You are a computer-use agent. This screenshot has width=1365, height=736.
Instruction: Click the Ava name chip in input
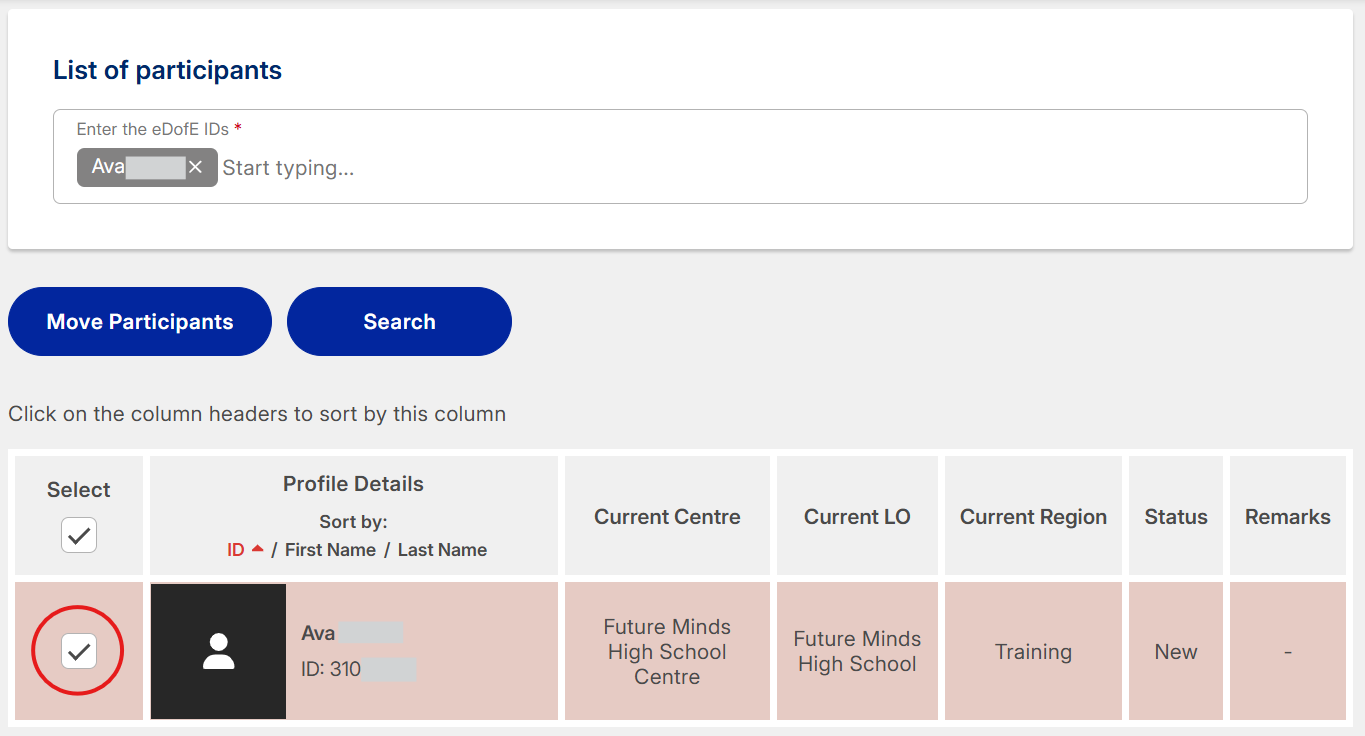coord(147,167)
